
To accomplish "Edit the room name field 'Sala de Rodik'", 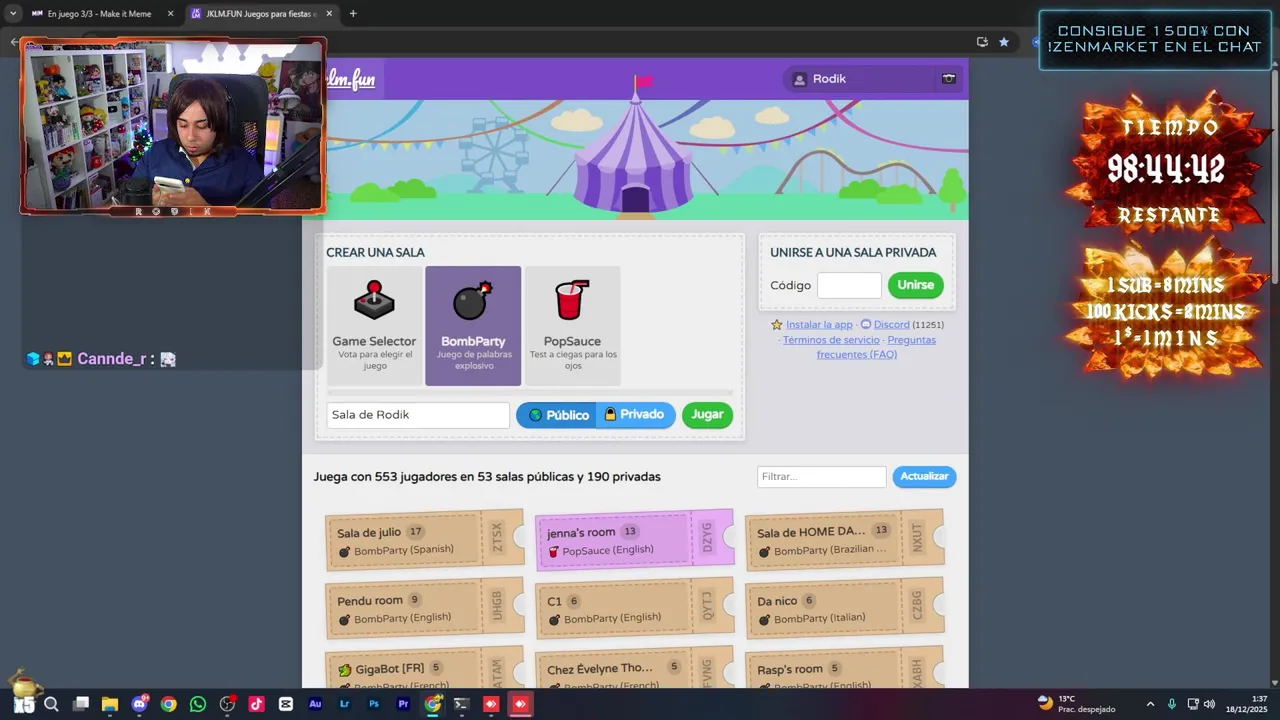I will tap(418, 415).
